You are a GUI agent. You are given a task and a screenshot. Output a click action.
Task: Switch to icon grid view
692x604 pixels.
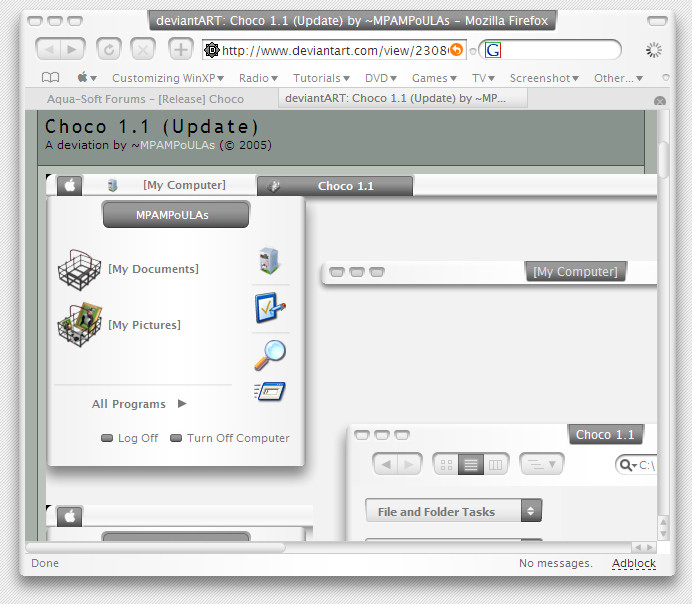(x=446, y=465)
